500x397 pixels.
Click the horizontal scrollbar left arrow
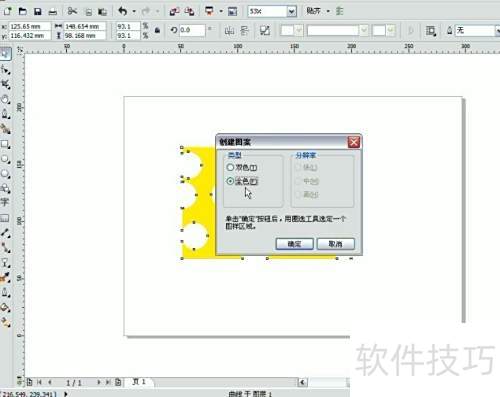pos(302,382)
